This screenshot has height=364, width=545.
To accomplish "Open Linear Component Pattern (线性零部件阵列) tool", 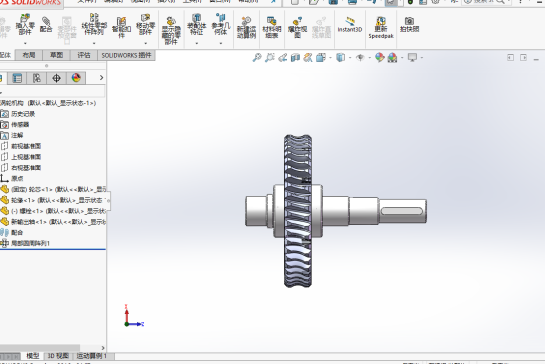I will click(x=94, y=24).
